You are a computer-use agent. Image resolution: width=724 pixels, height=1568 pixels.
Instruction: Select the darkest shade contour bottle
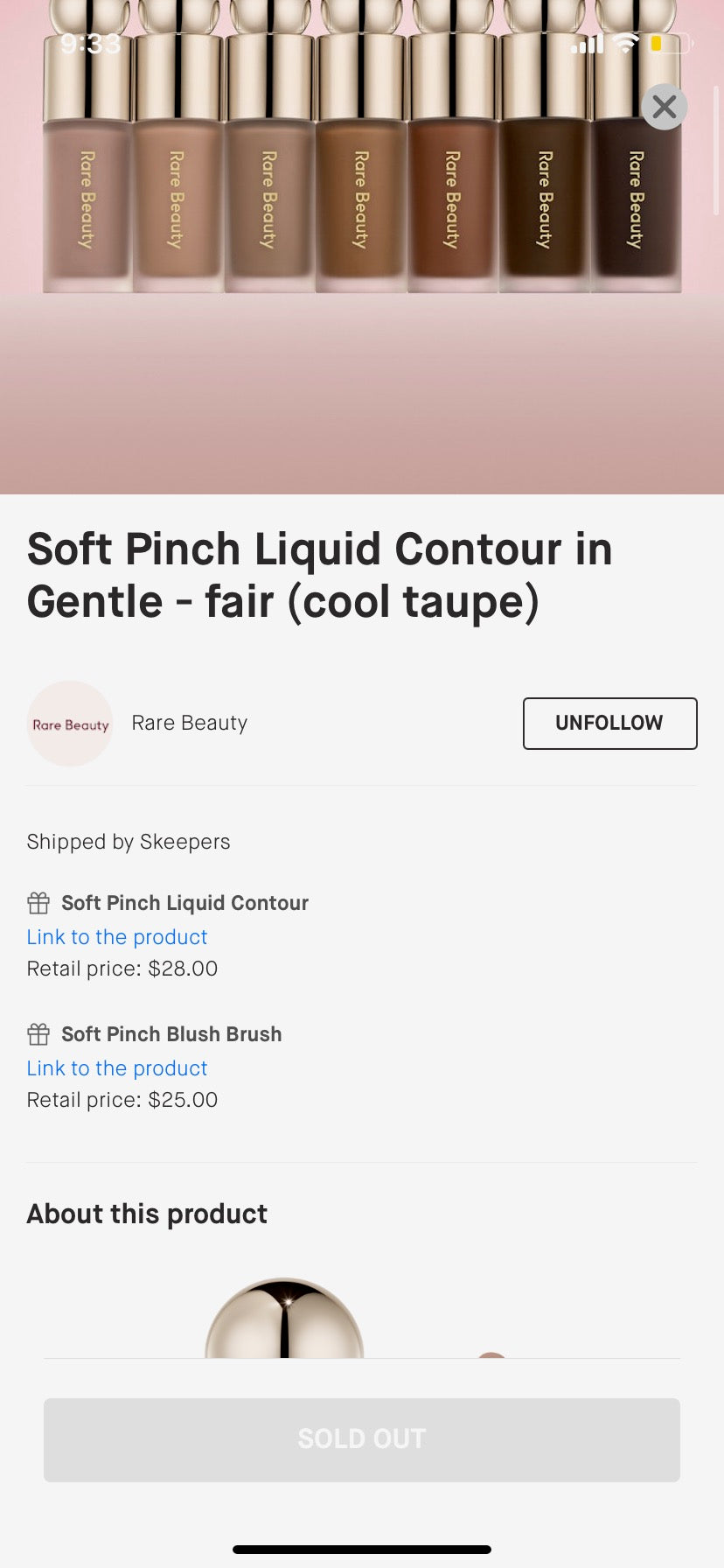pyautogui.click(x=636, y=201)
